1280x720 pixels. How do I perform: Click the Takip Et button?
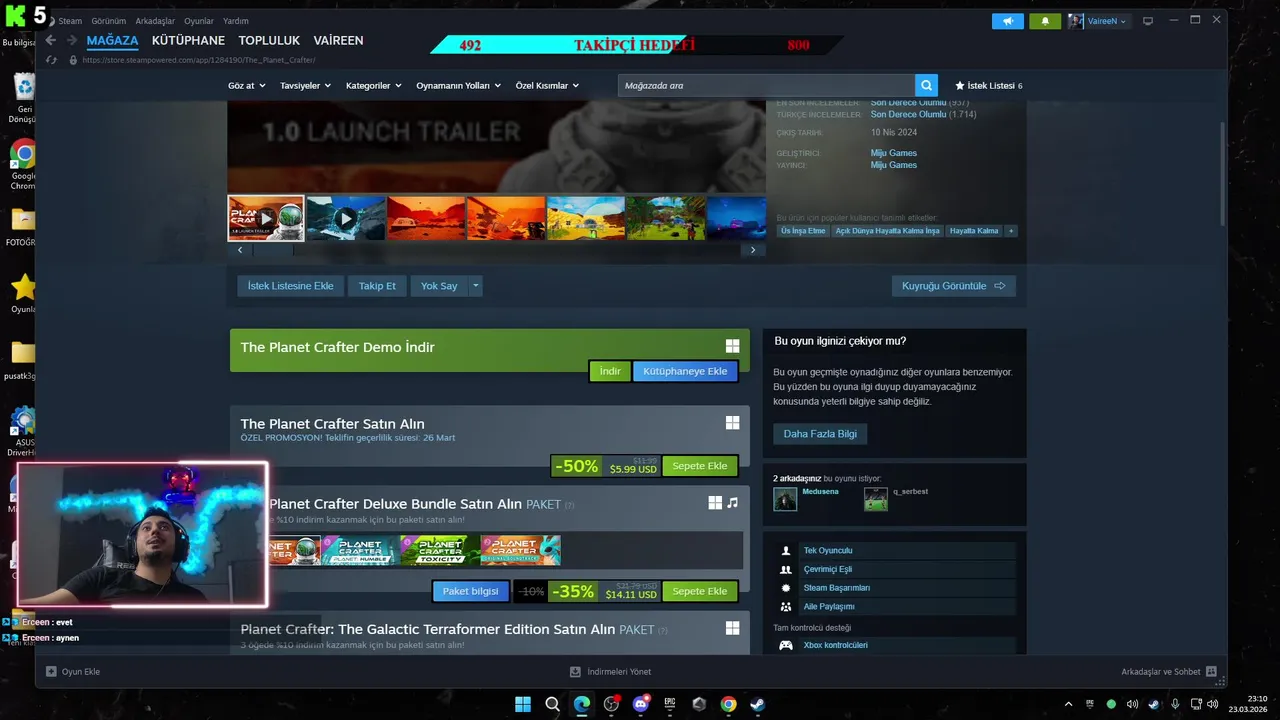tap(377, 286)
